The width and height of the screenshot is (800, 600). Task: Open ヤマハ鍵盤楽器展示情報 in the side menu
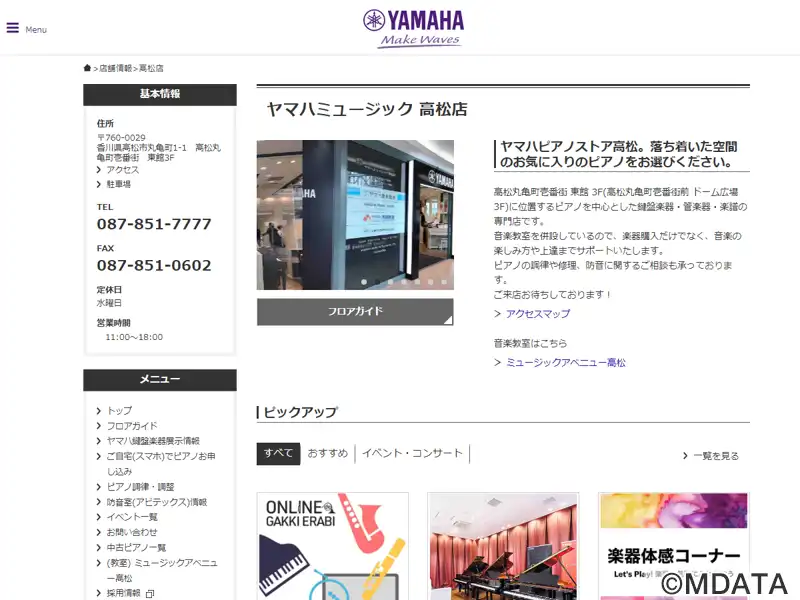(x=153, y=441)
